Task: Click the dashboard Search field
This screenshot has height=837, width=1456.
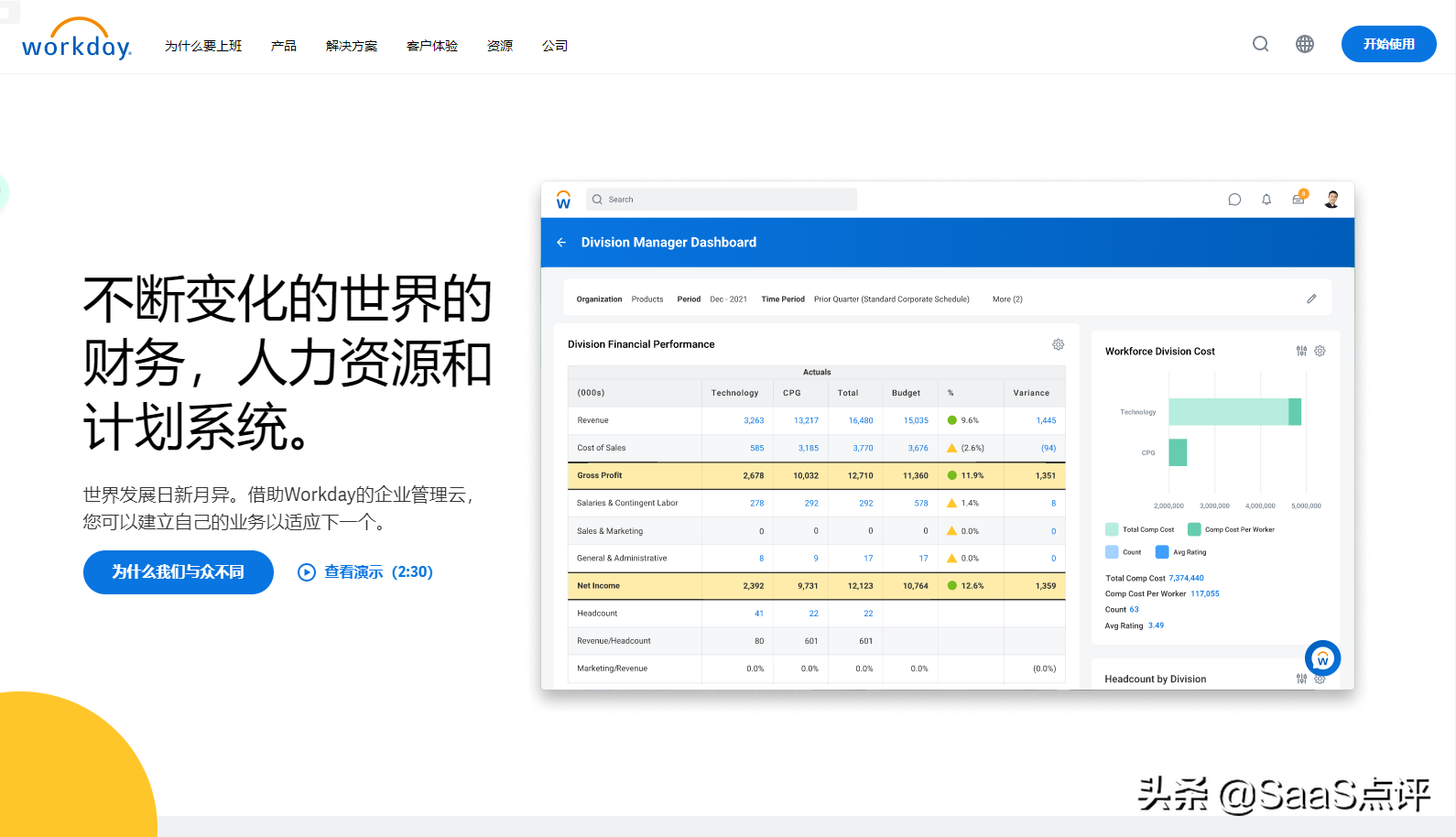Action: [x=722, y=200]
